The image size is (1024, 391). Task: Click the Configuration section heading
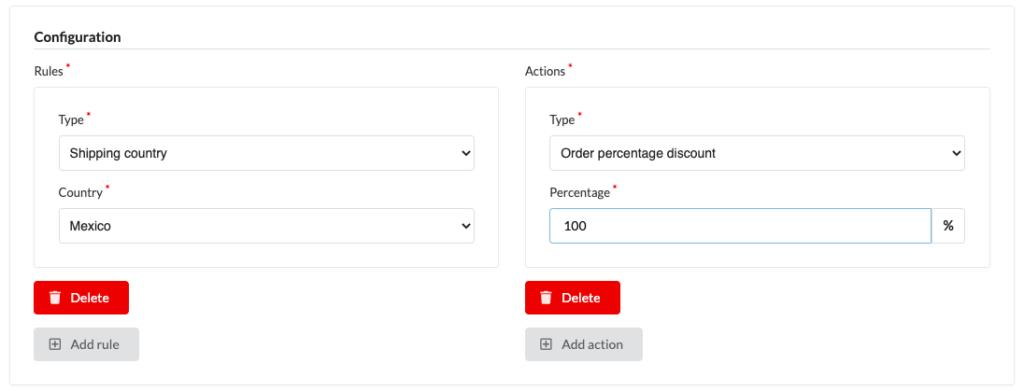(x=77, y=37)
